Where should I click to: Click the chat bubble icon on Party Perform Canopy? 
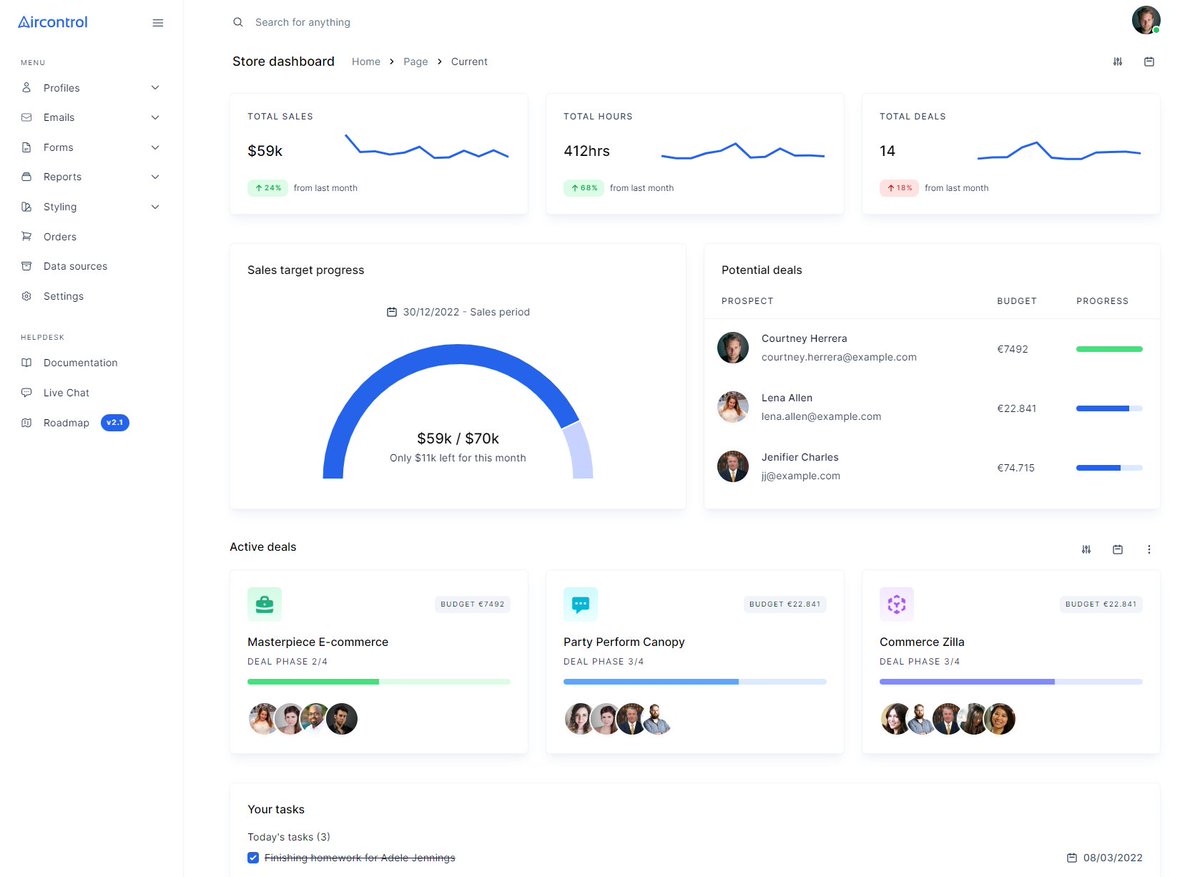pyautogui.click(x=580, y=604)
